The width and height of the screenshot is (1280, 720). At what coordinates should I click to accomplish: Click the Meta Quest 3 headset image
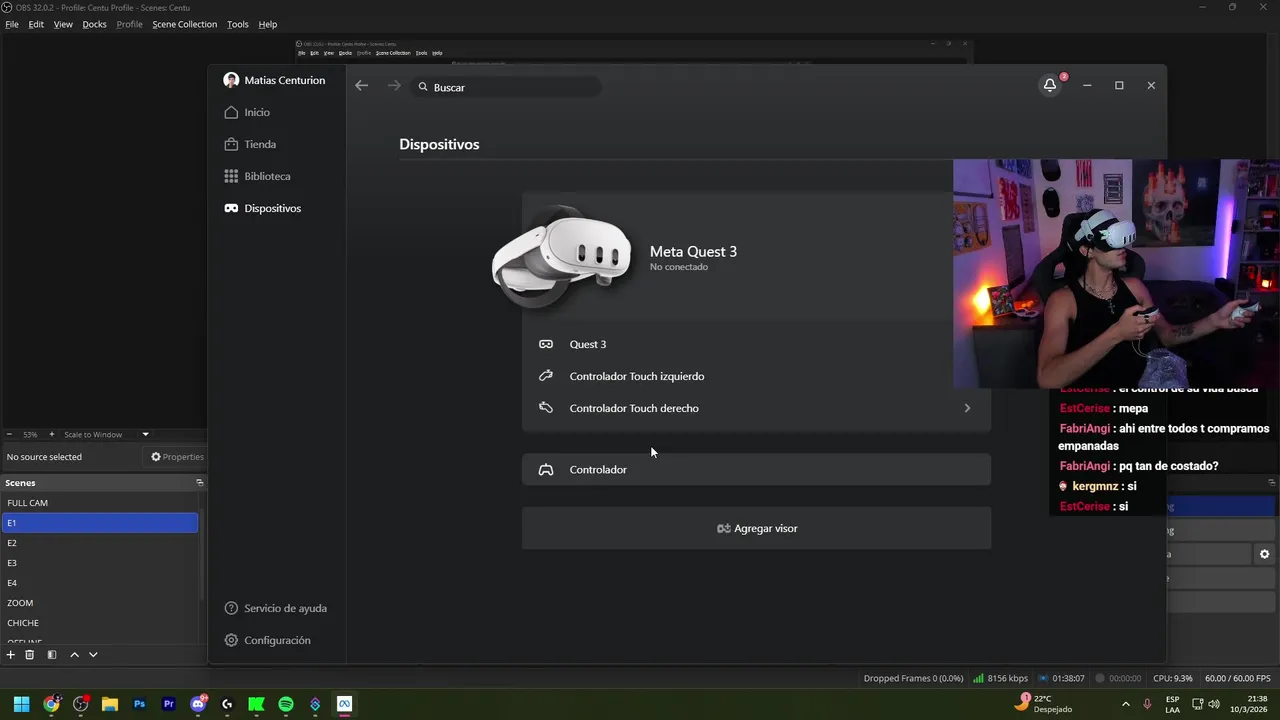[561, 258]
